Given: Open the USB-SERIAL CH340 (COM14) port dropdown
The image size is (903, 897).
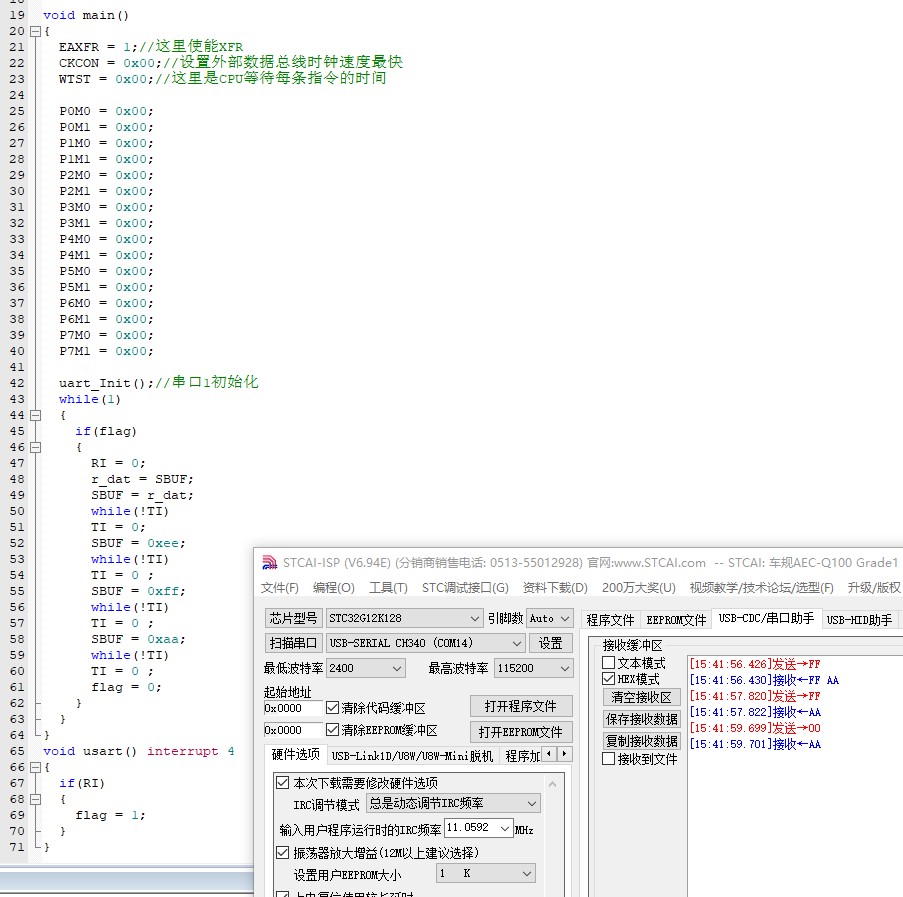Looking at the screenshot, I should 426,643.
